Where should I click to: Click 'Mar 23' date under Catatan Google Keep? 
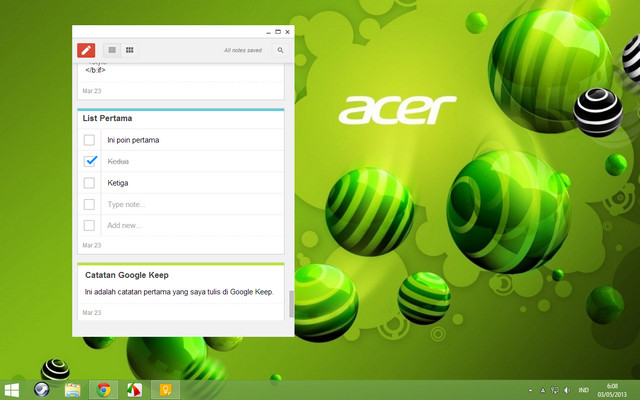click(91, 313)
